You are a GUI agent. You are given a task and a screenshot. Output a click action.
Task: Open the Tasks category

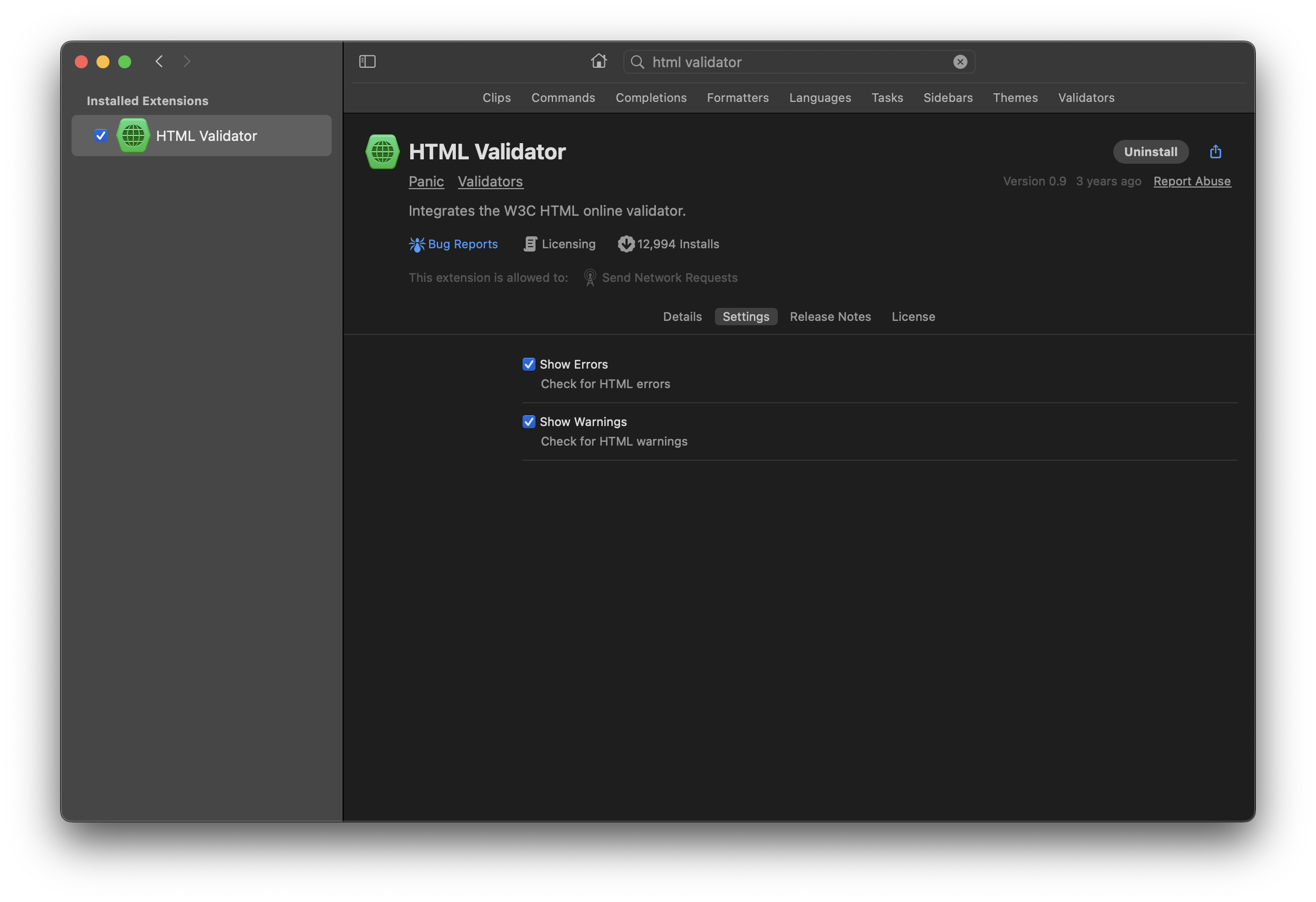point(887,98)
